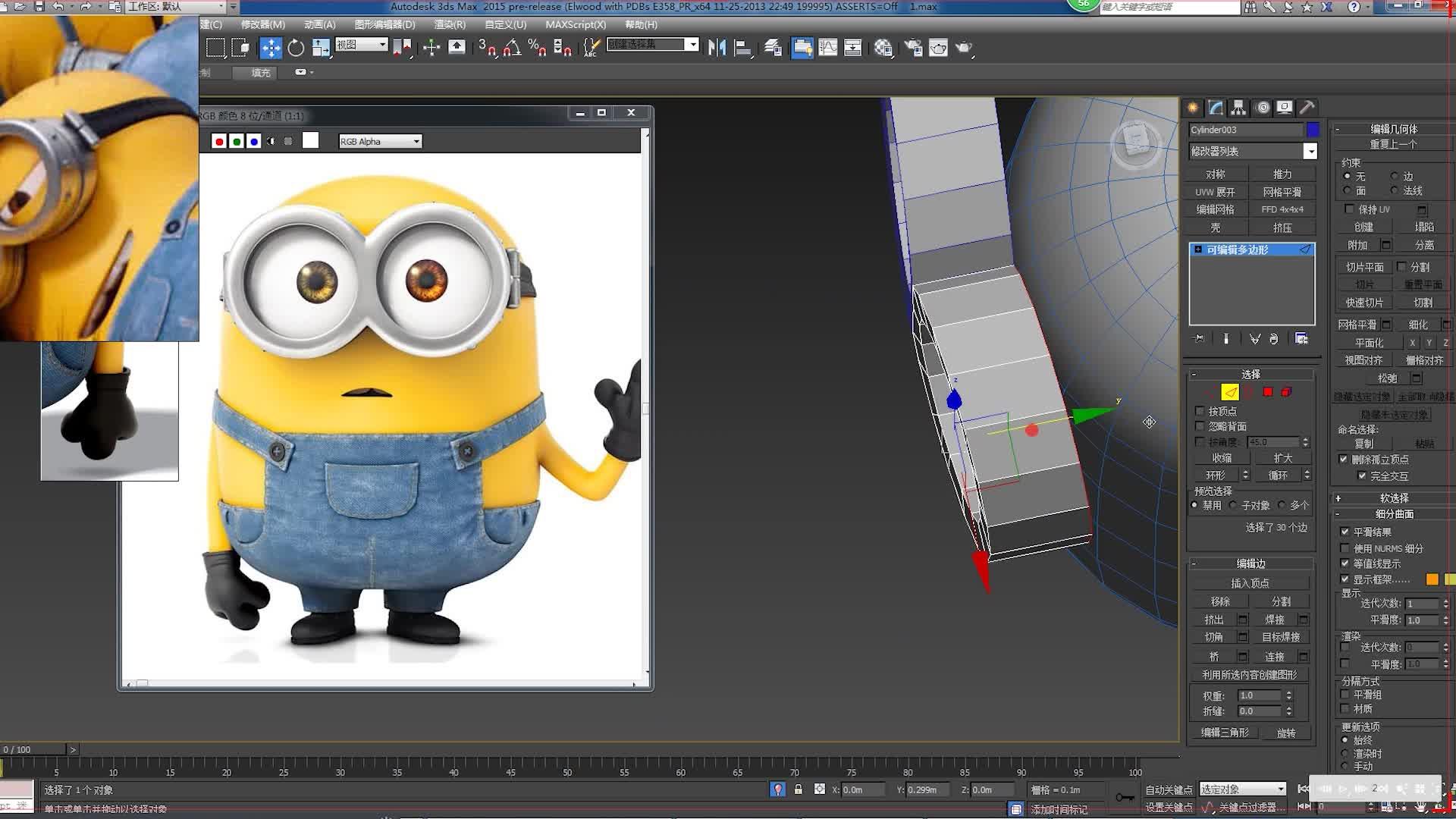Open the Mirror tool
This screenshot has height=819, width=1456.
[x=717, y=48]
